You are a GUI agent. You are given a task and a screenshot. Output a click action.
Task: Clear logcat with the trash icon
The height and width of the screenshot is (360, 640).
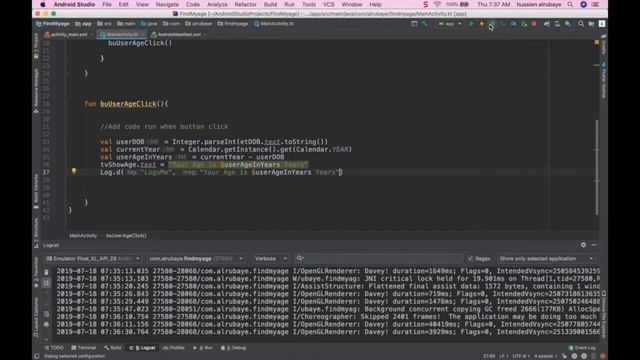[x=46, y=272]
